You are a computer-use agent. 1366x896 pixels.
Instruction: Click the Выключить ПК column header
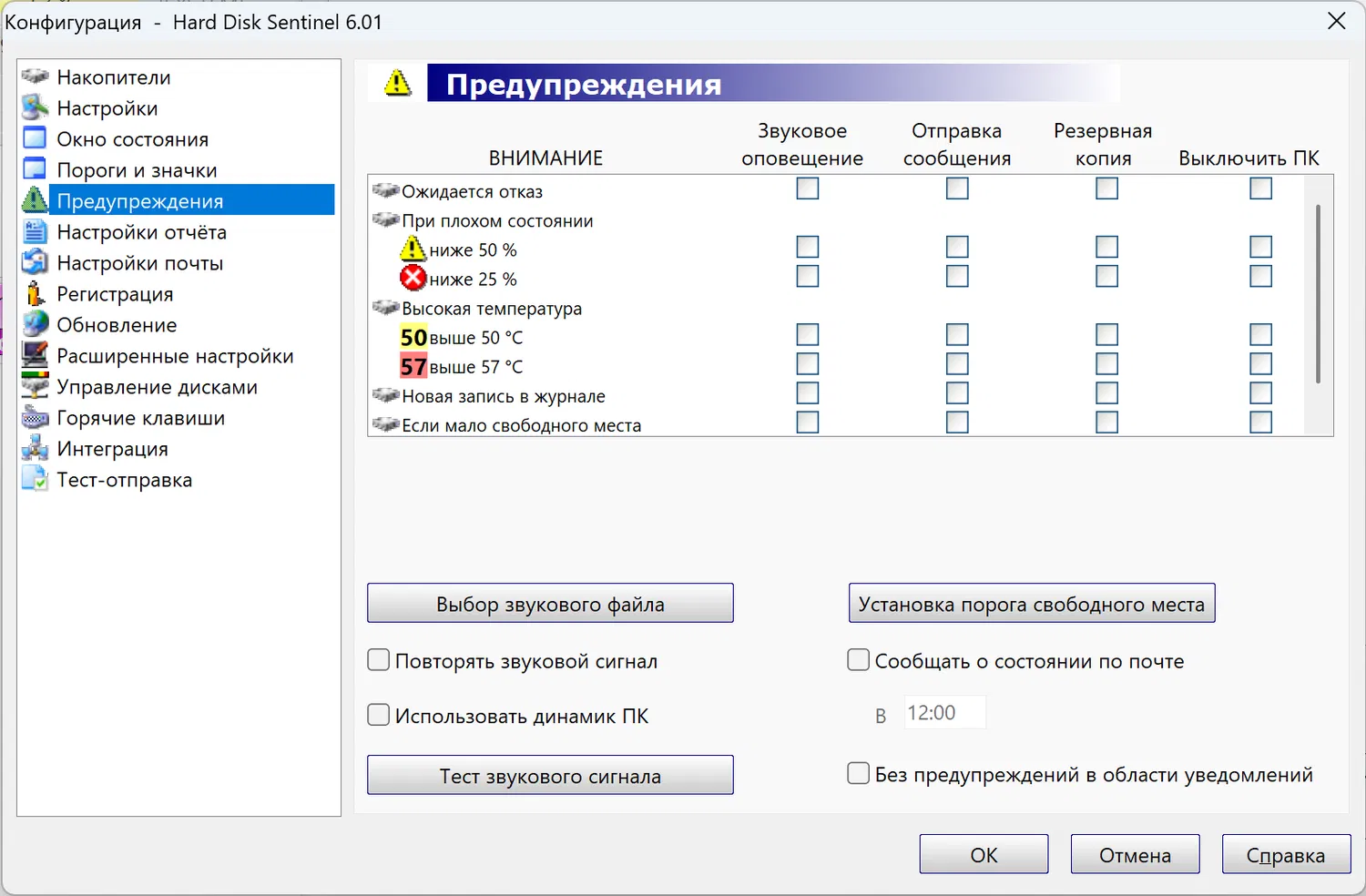coord(1249,158)
